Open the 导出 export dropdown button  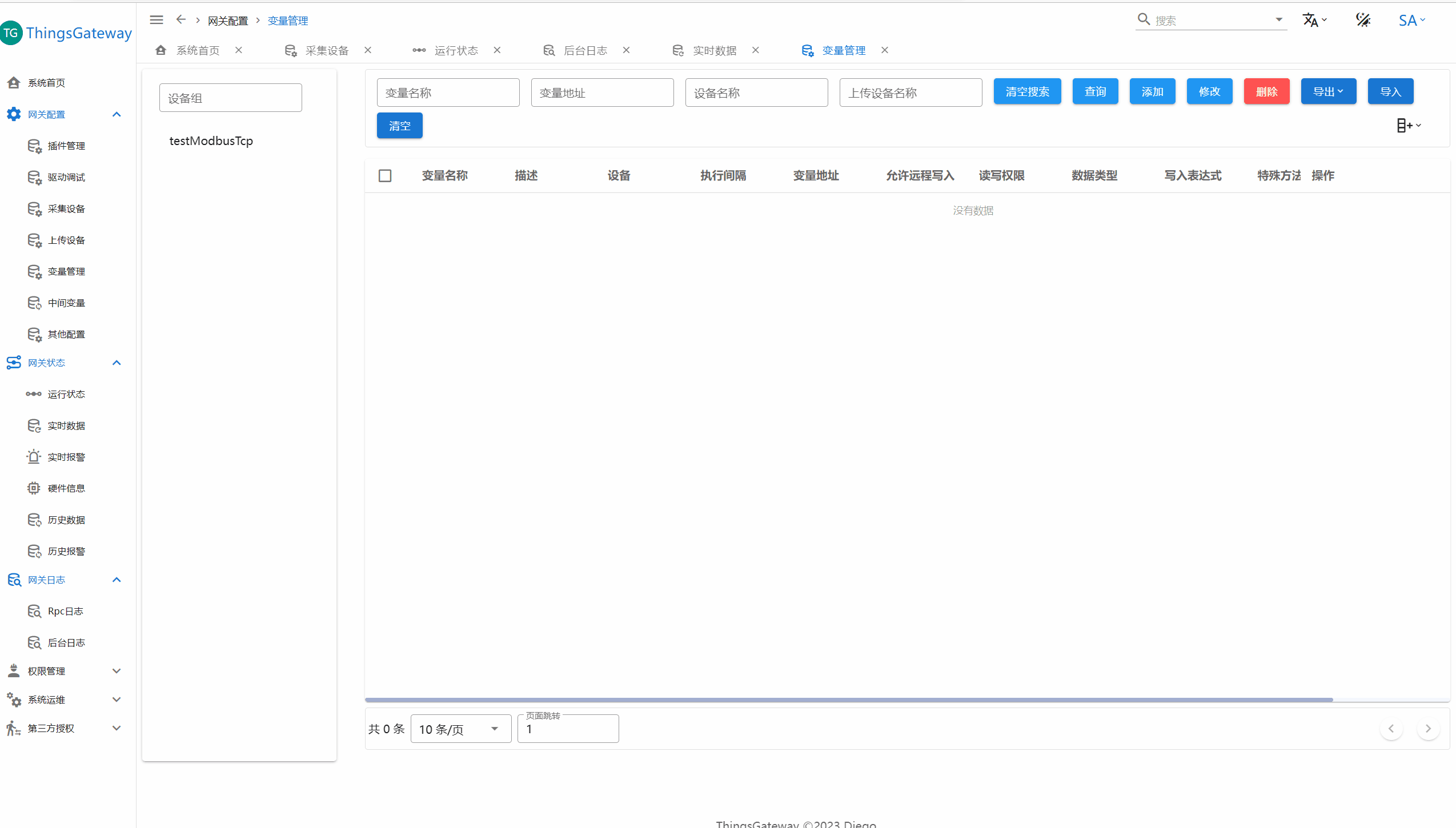(x=1328, y=92)
